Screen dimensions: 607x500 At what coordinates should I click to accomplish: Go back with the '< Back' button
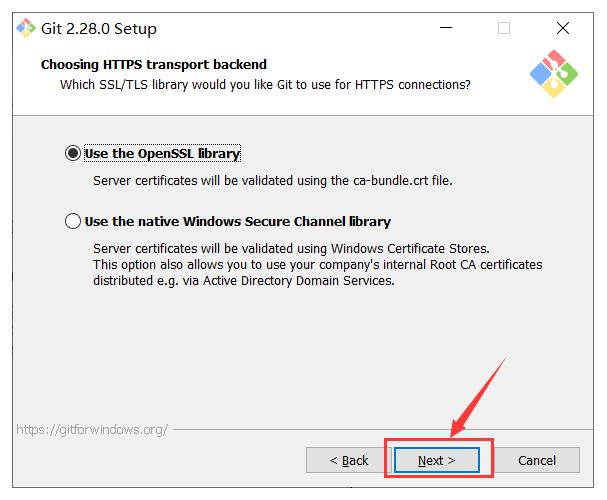[348, 460]
